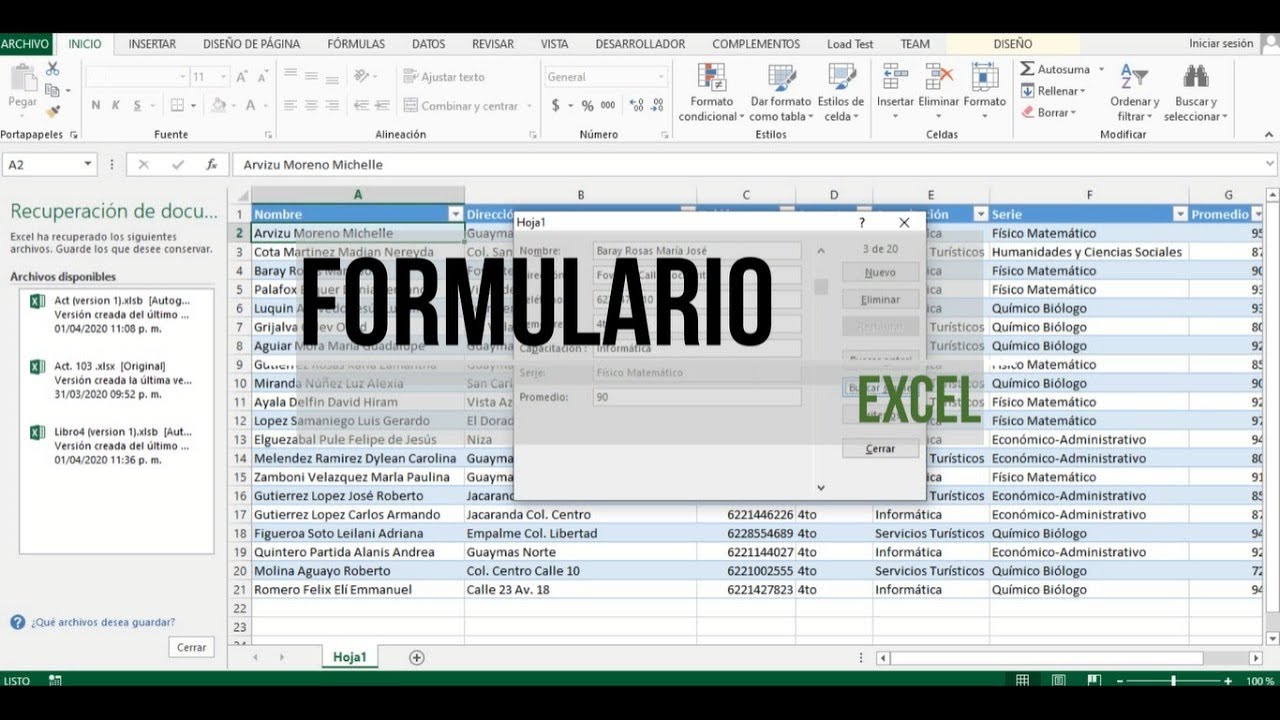Click the Formato cells icon
Viewport: 1280px width, 720px height.
point(985,77)
